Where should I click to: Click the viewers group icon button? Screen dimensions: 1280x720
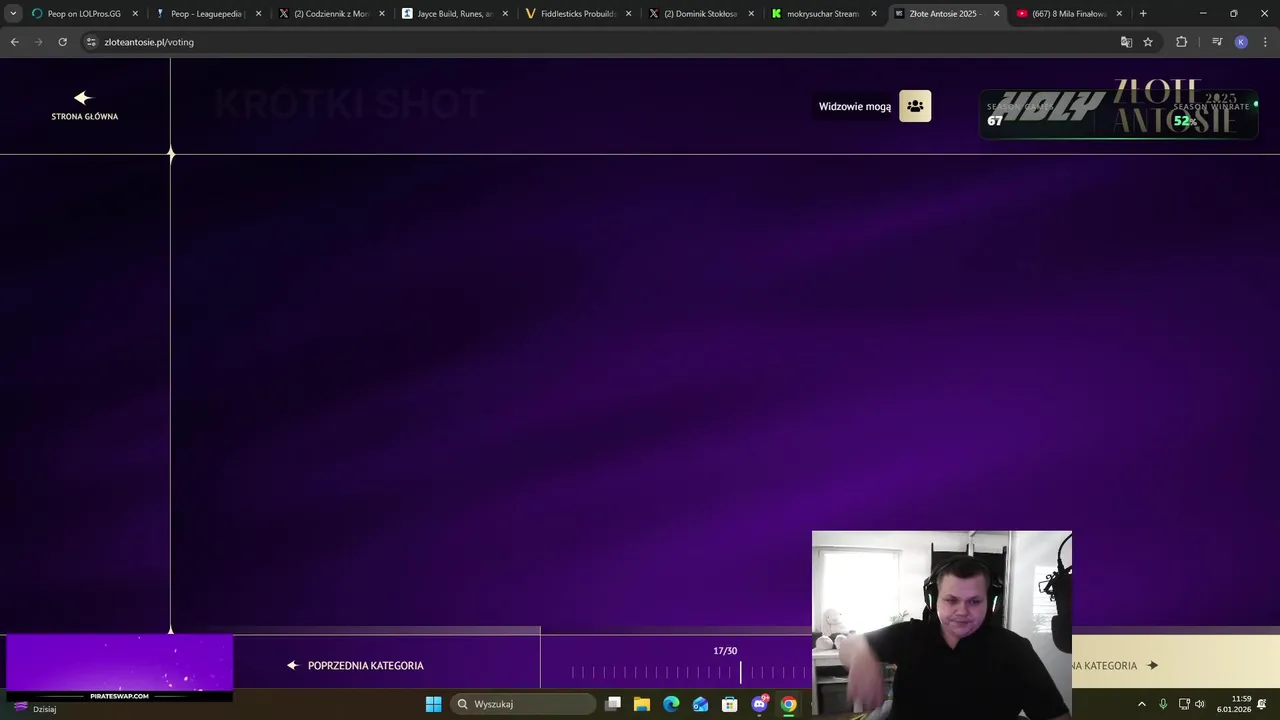[915, 106]
